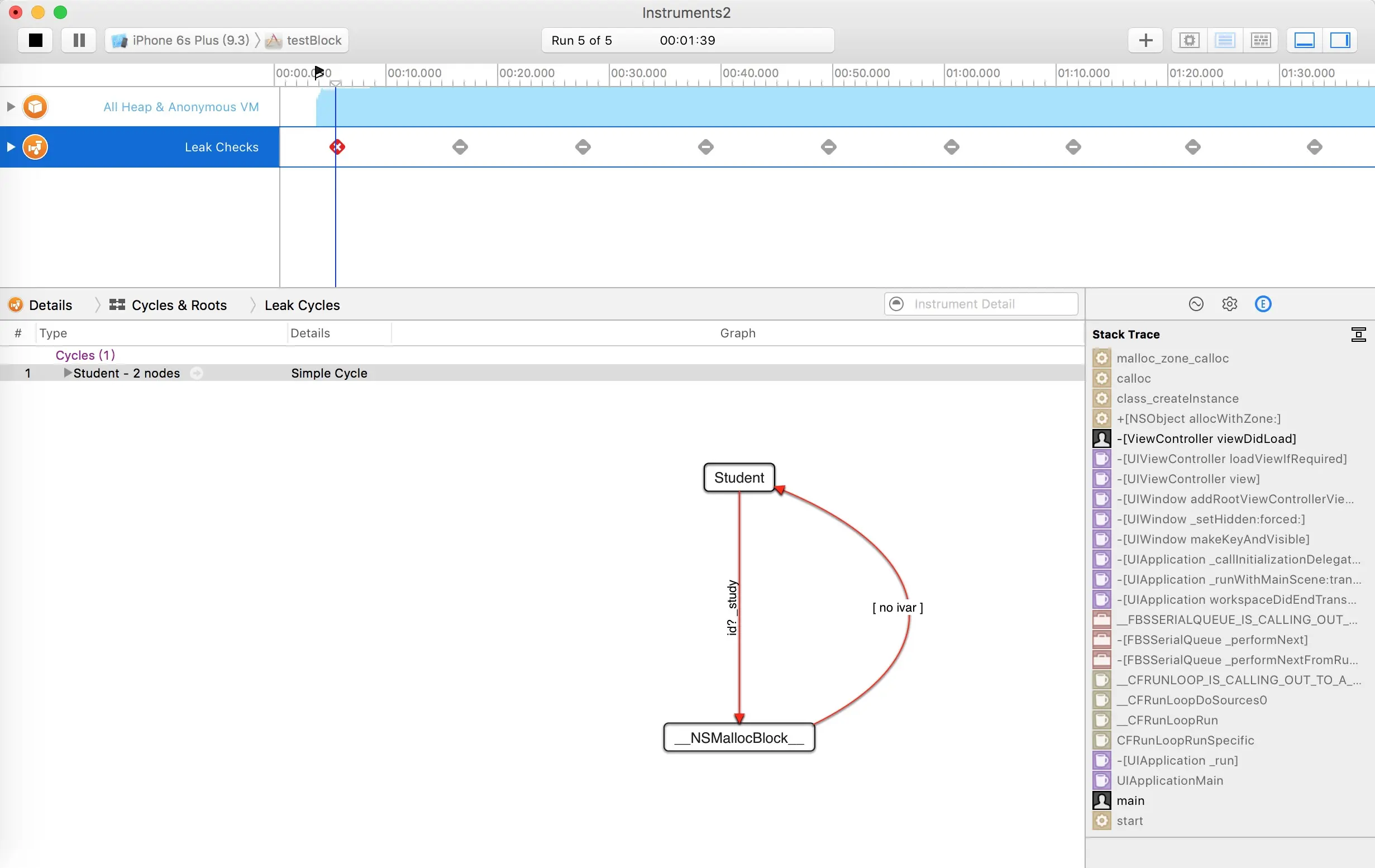This screenshot has height=868, width=1375.
Task: Toggle the right inspector pane visibility
Action: pos(1340,40)
